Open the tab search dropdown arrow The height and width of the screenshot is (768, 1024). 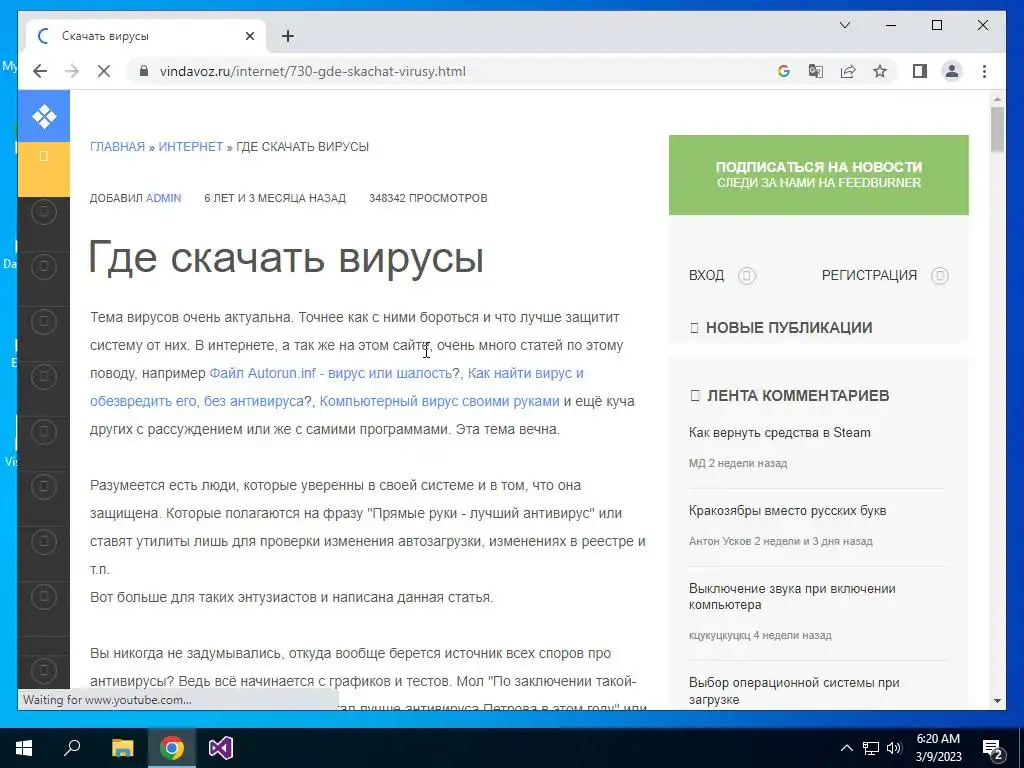pos(844,25)
